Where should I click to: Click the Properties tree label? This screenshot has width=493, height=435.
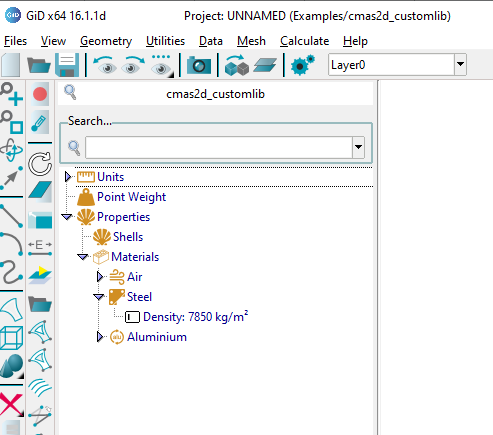(123, 217)
